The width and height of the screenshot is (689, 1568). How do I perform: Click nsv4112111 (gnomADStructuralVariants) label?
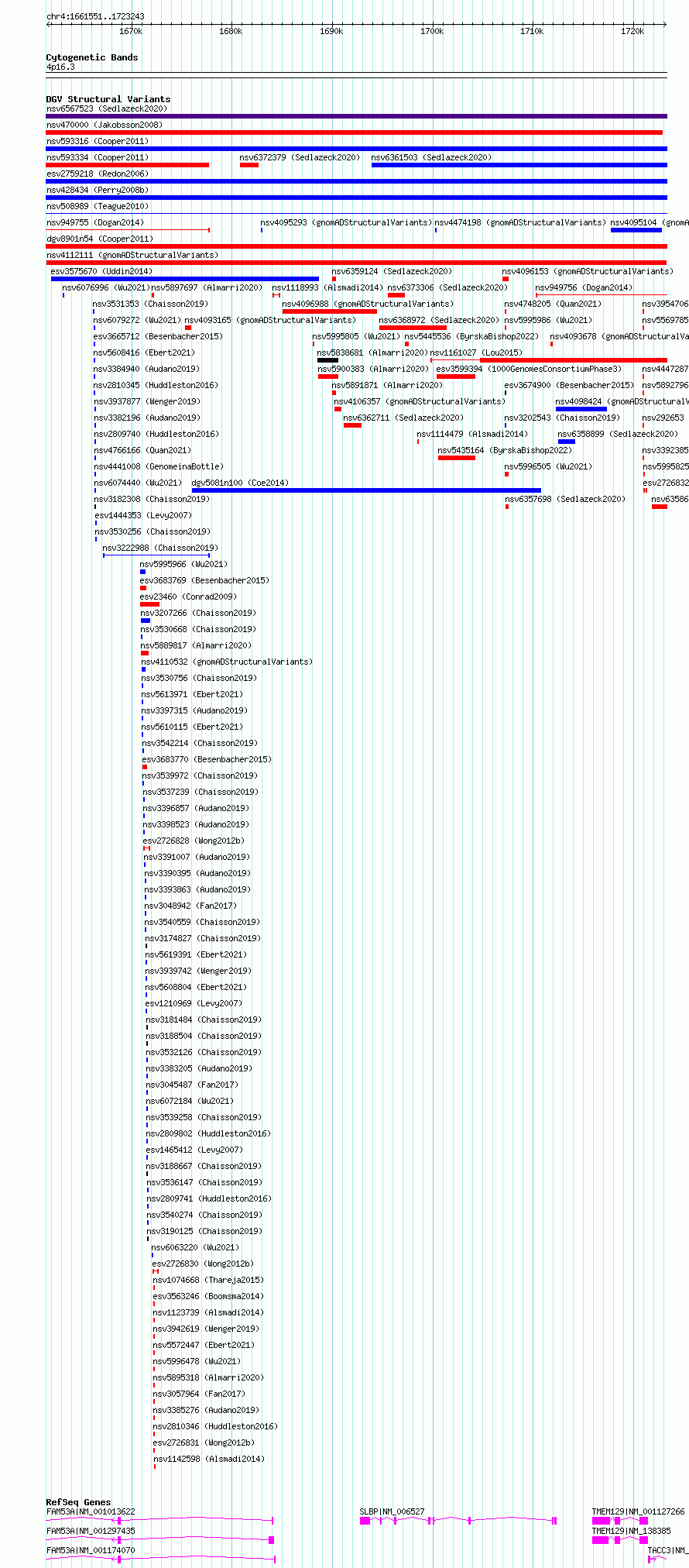tap(132, 255)
